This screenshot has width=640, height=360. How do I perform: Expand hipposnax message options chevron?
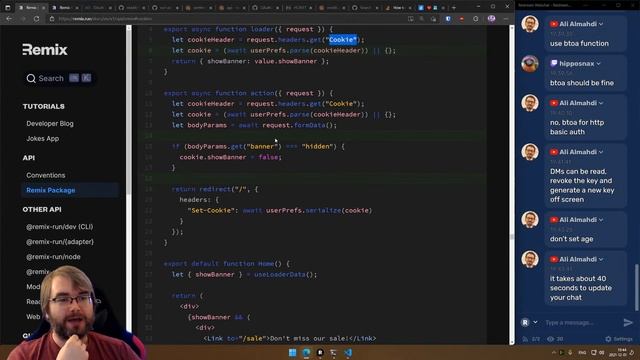(x=598, y=64)
